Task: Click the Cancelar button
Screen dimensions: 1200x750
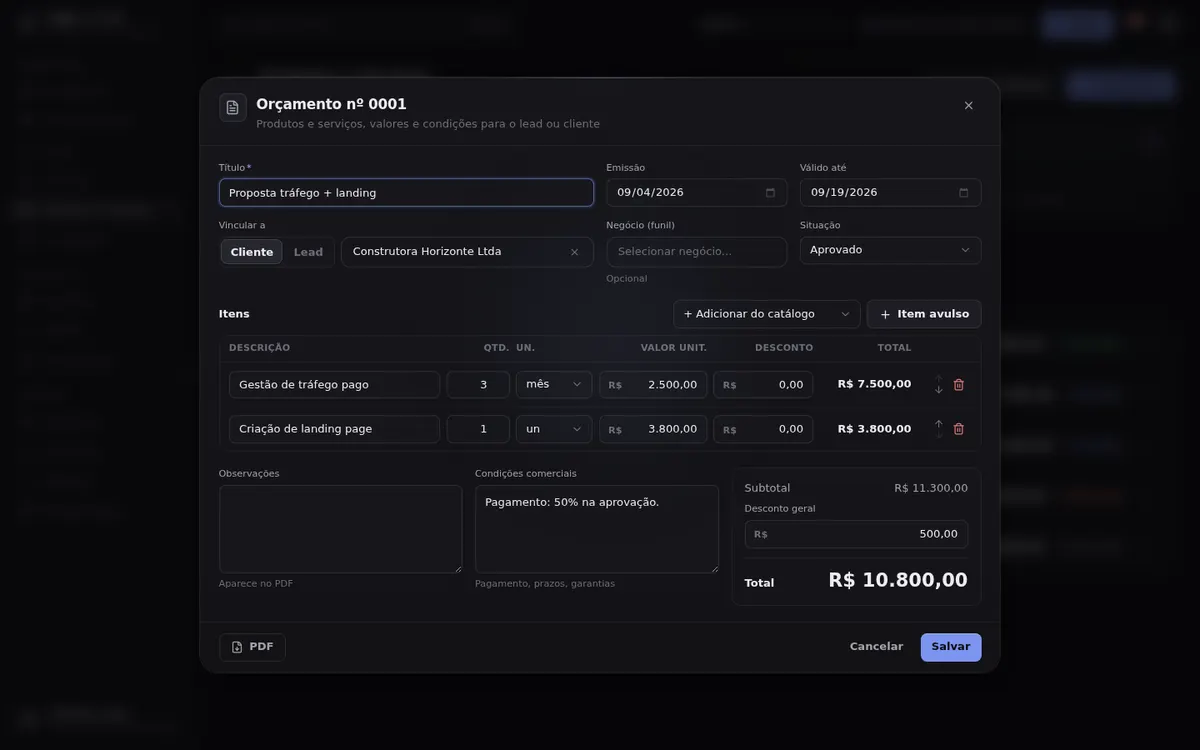Action: tap(876, 647)
